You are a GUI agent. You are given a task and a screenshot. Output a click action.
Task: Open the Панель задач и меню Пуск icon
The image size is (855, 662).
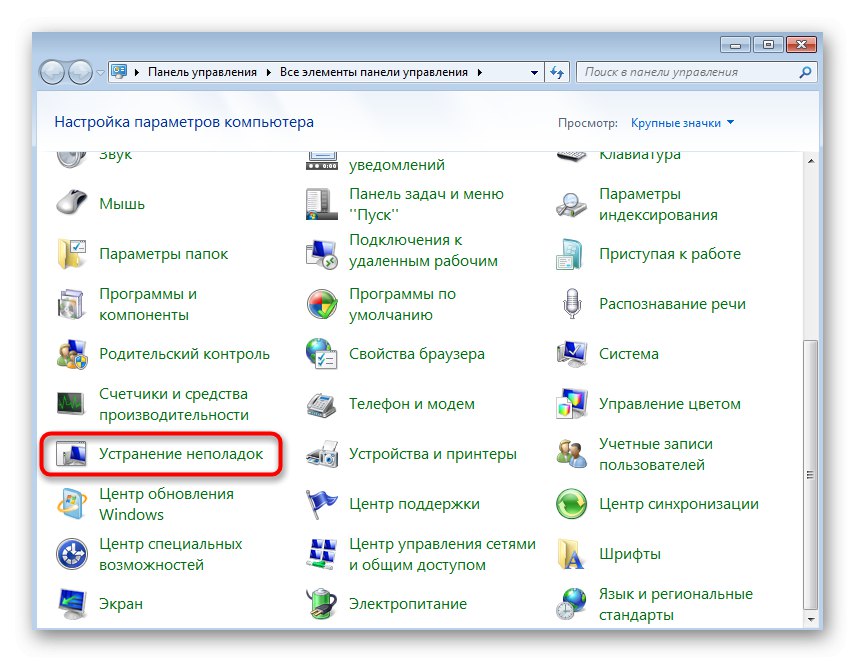[x=322, y=204]
